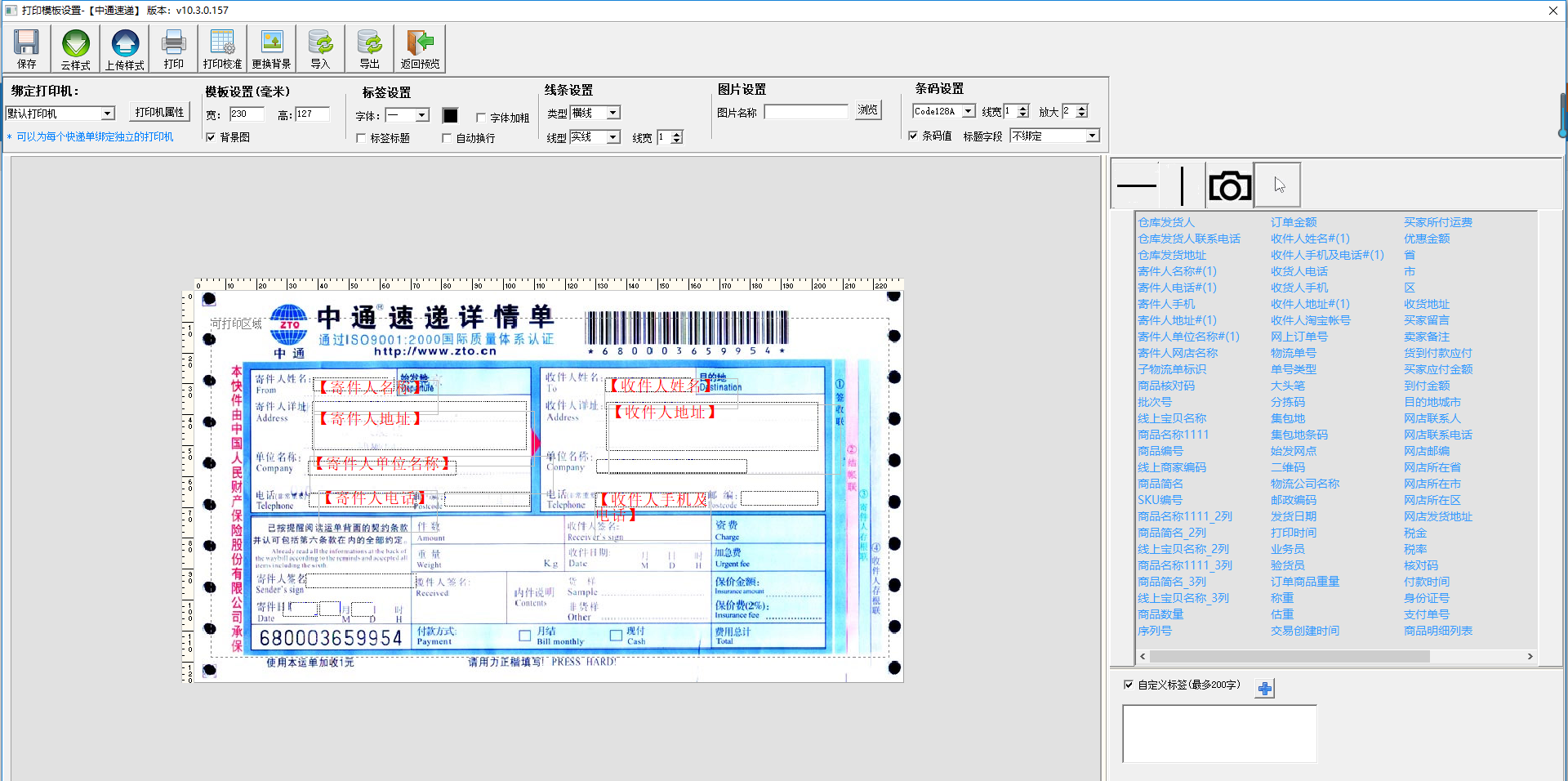The image size is (1568, 781).
Task: Select field 买家所付运费
Action: [x=1438, y=222]
